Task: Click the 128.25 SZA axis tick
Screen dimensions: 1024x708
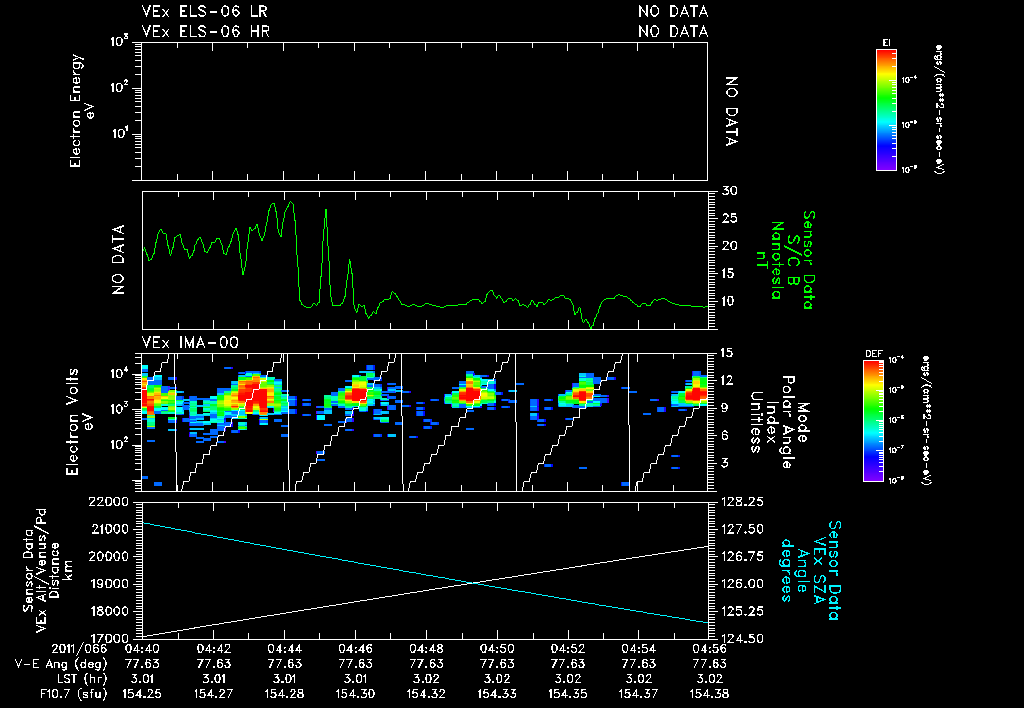Action: pos(743,502)
